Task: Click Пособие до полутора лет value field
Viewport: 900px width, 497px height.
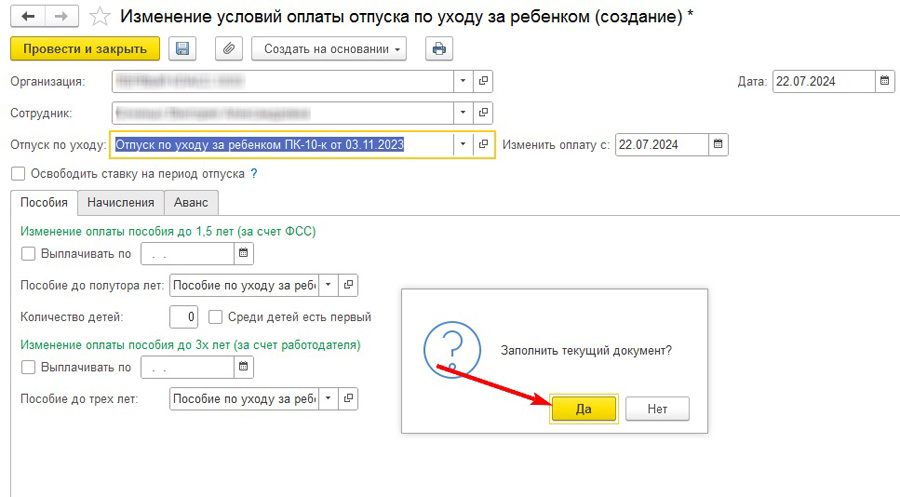Action: tap(244, 285)
